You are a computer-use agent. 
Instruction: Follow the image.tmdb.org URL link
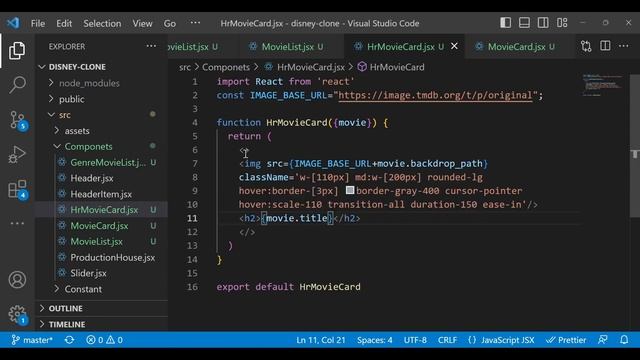coord(436,96)
